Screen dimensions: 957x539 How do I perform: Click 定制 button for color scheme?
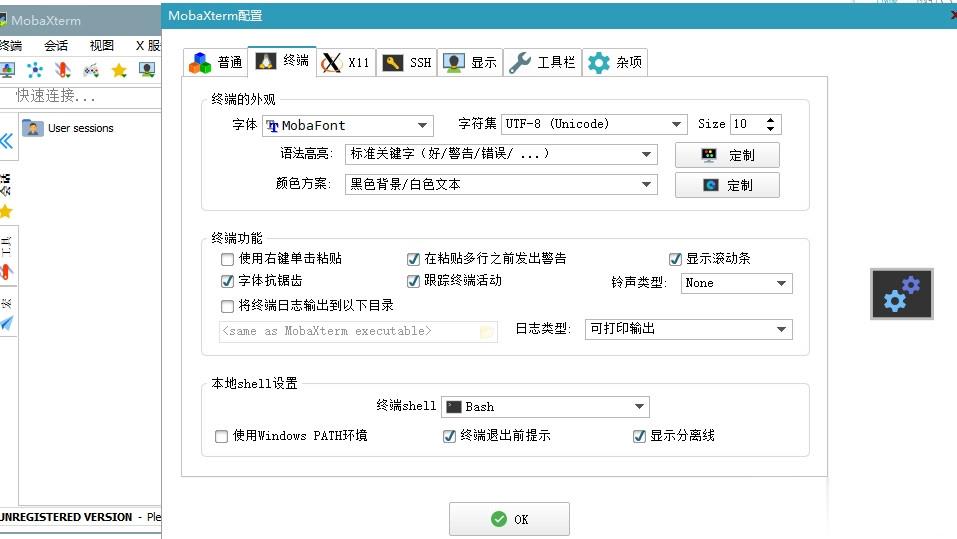[x=727, y=185]
